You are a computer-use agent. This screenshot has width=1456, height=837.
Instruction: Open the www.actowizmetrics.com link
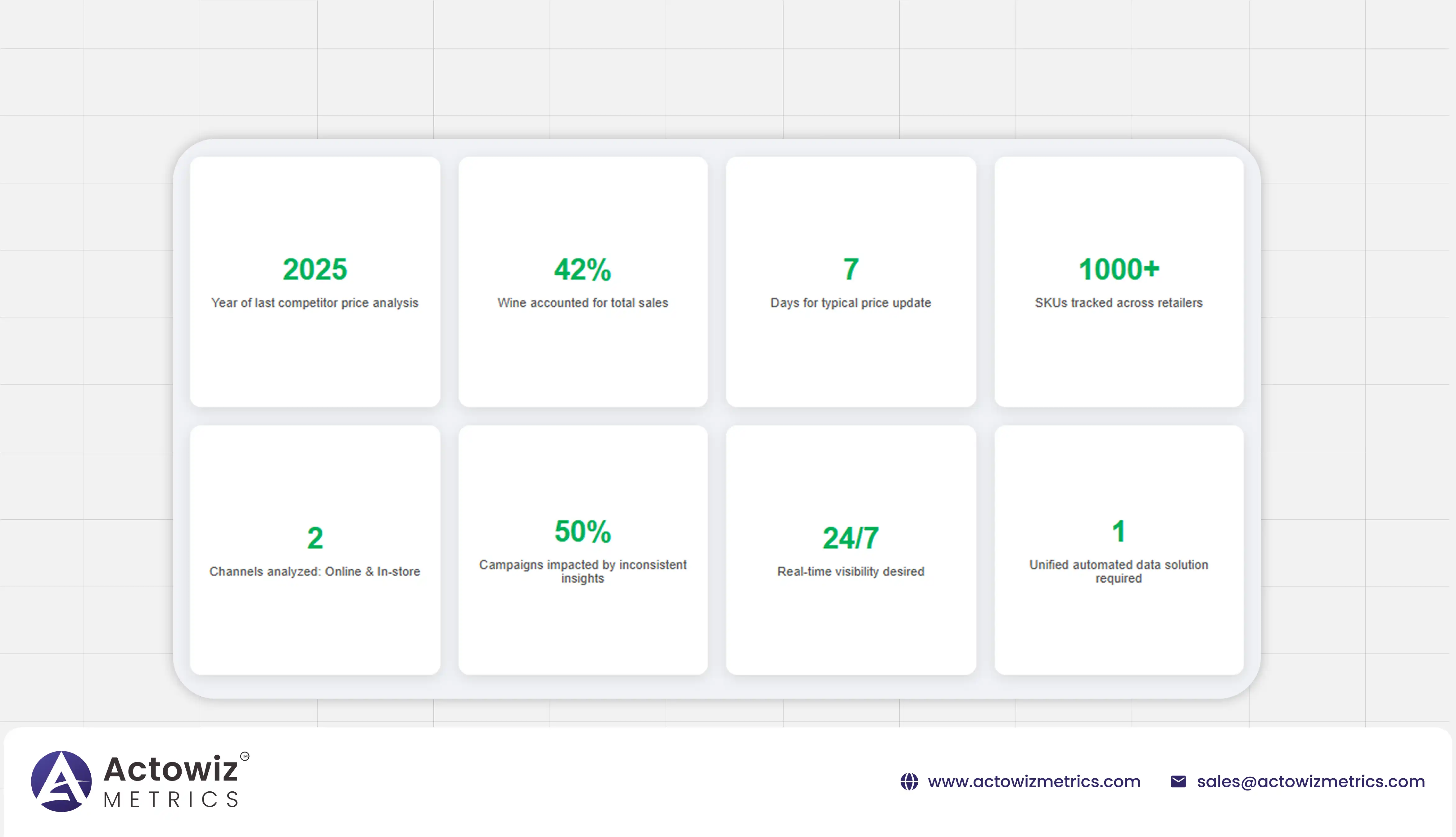tap(1033, 781)
